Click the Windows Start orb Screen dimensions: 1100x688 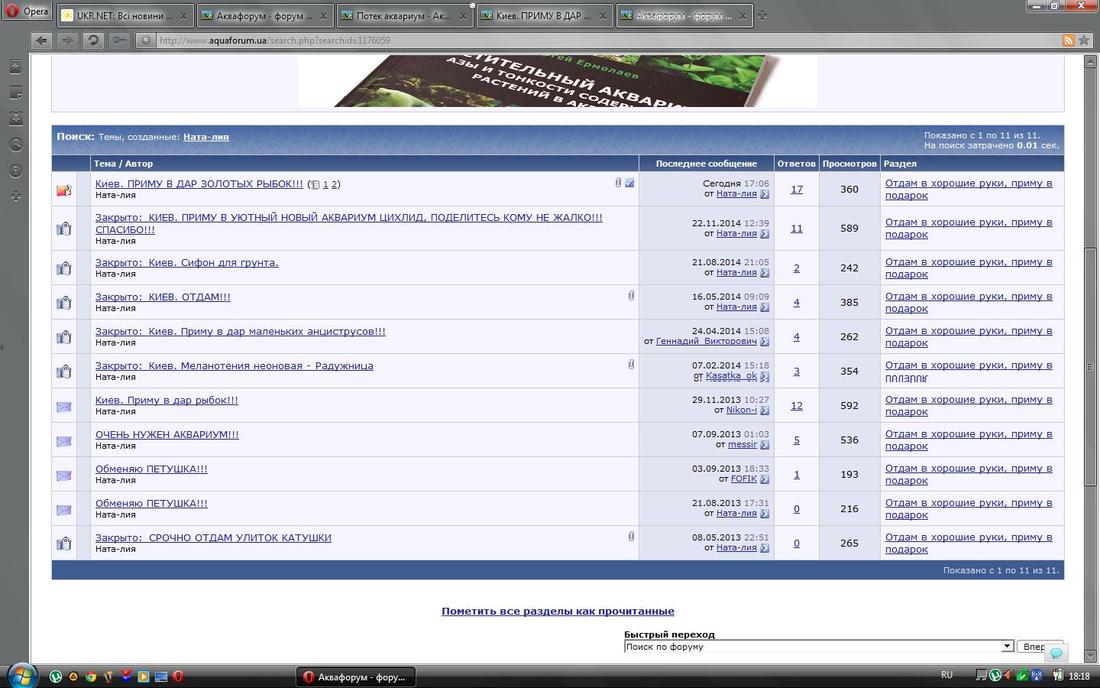pyautogui.click(x=22, y=675)
